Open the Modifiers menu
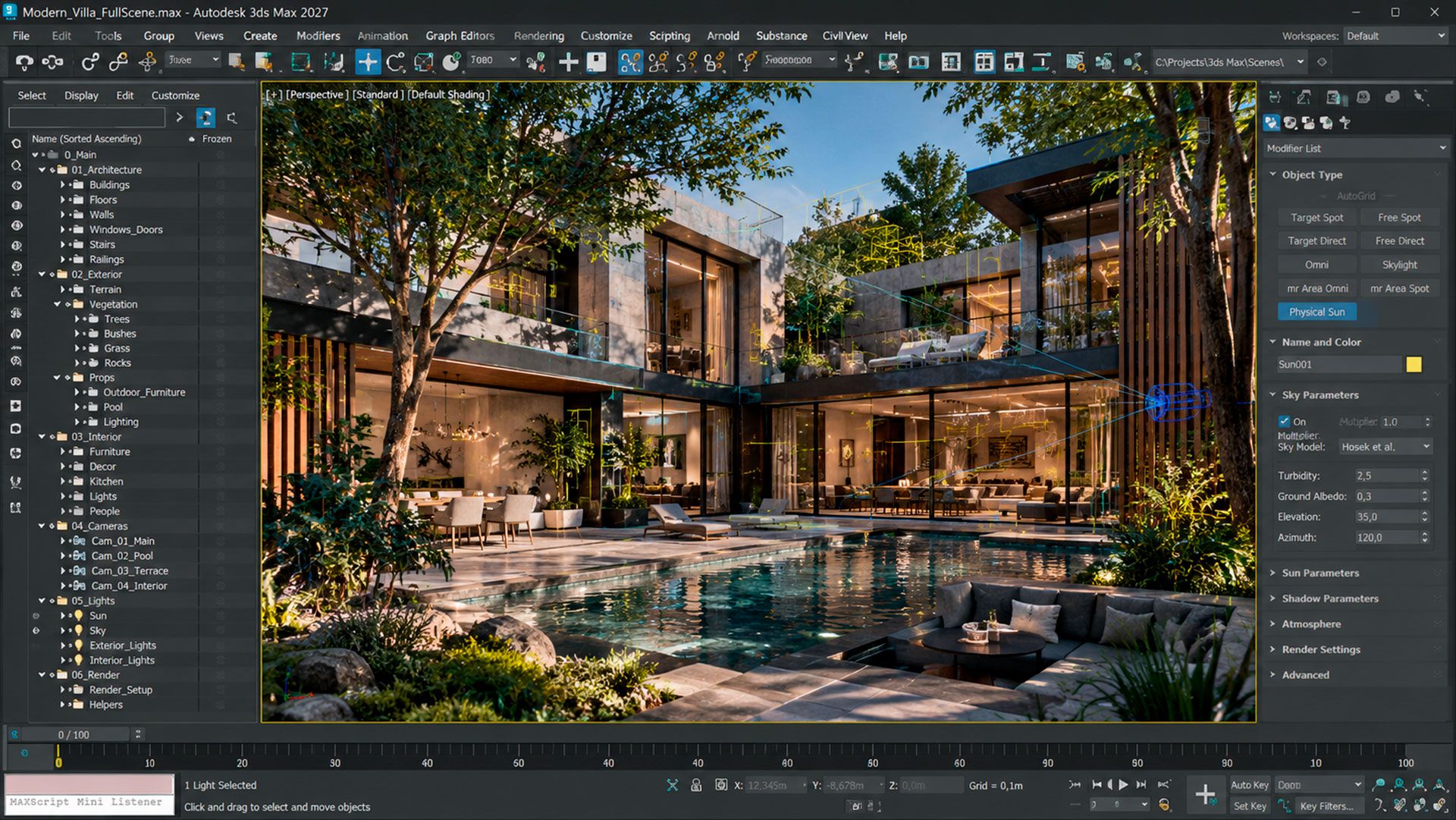The width and height of the screenshot is (1456, 820). pos(318,36)
